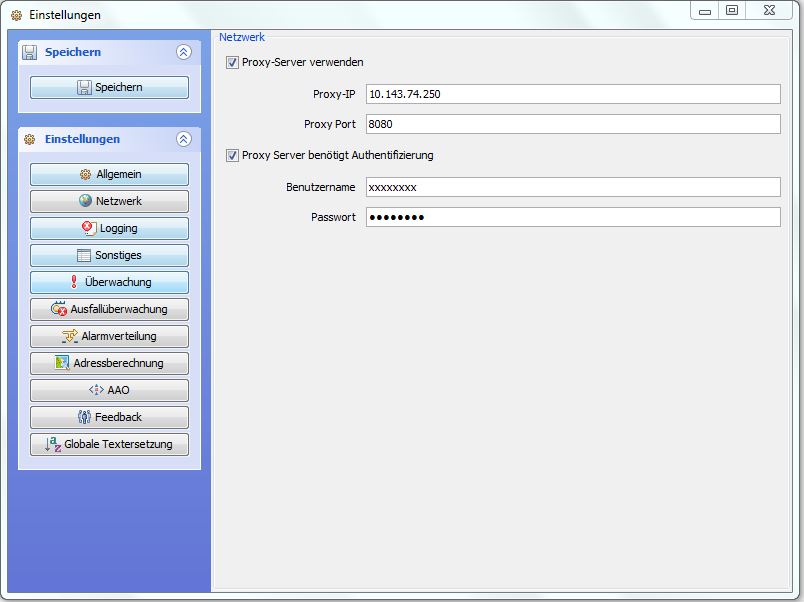
Task: Collapse the Speichern panel section
Action: pos(183,52)
